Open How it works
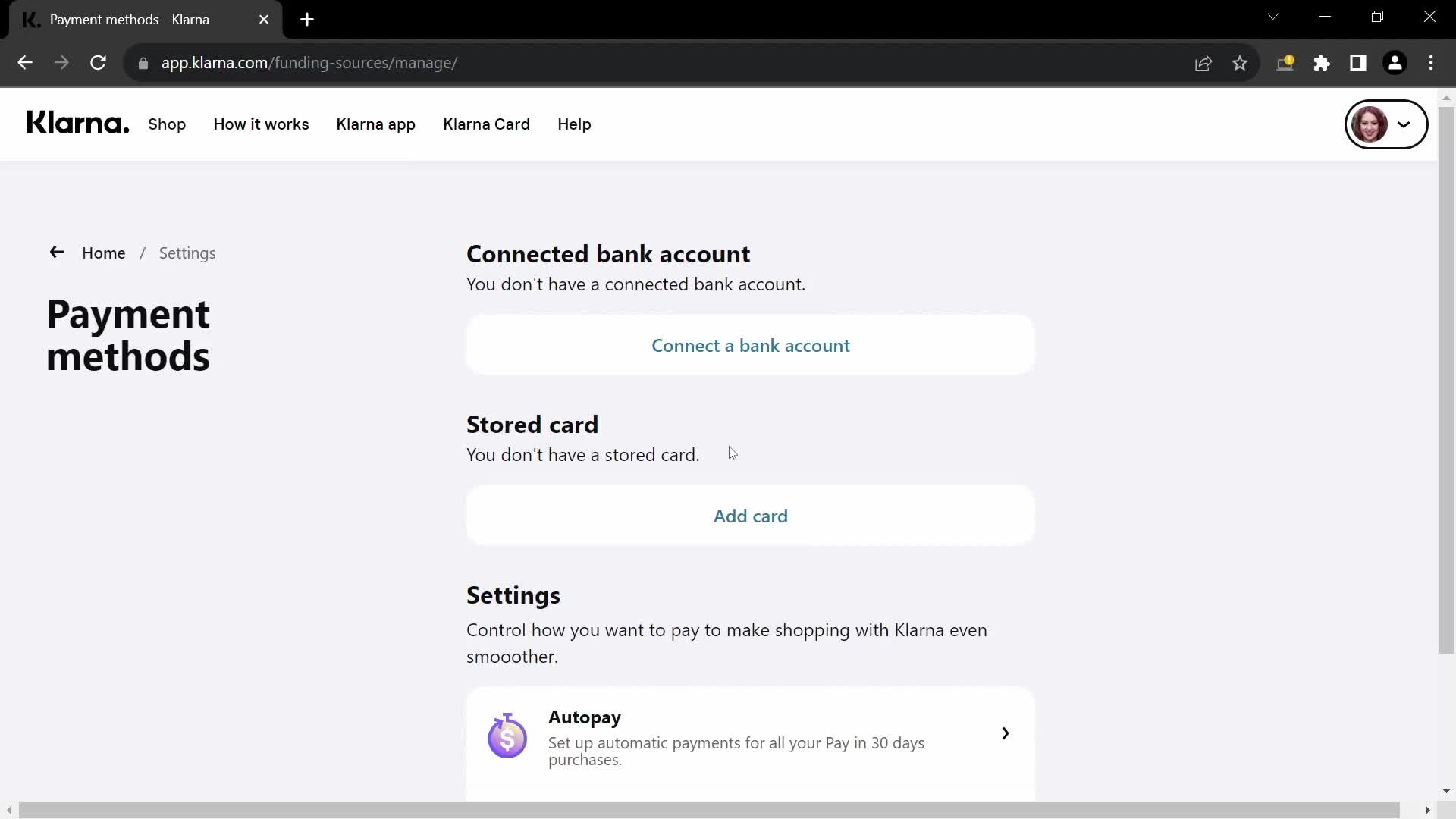Screen dimensions: 1456x819 coord(261,124)
